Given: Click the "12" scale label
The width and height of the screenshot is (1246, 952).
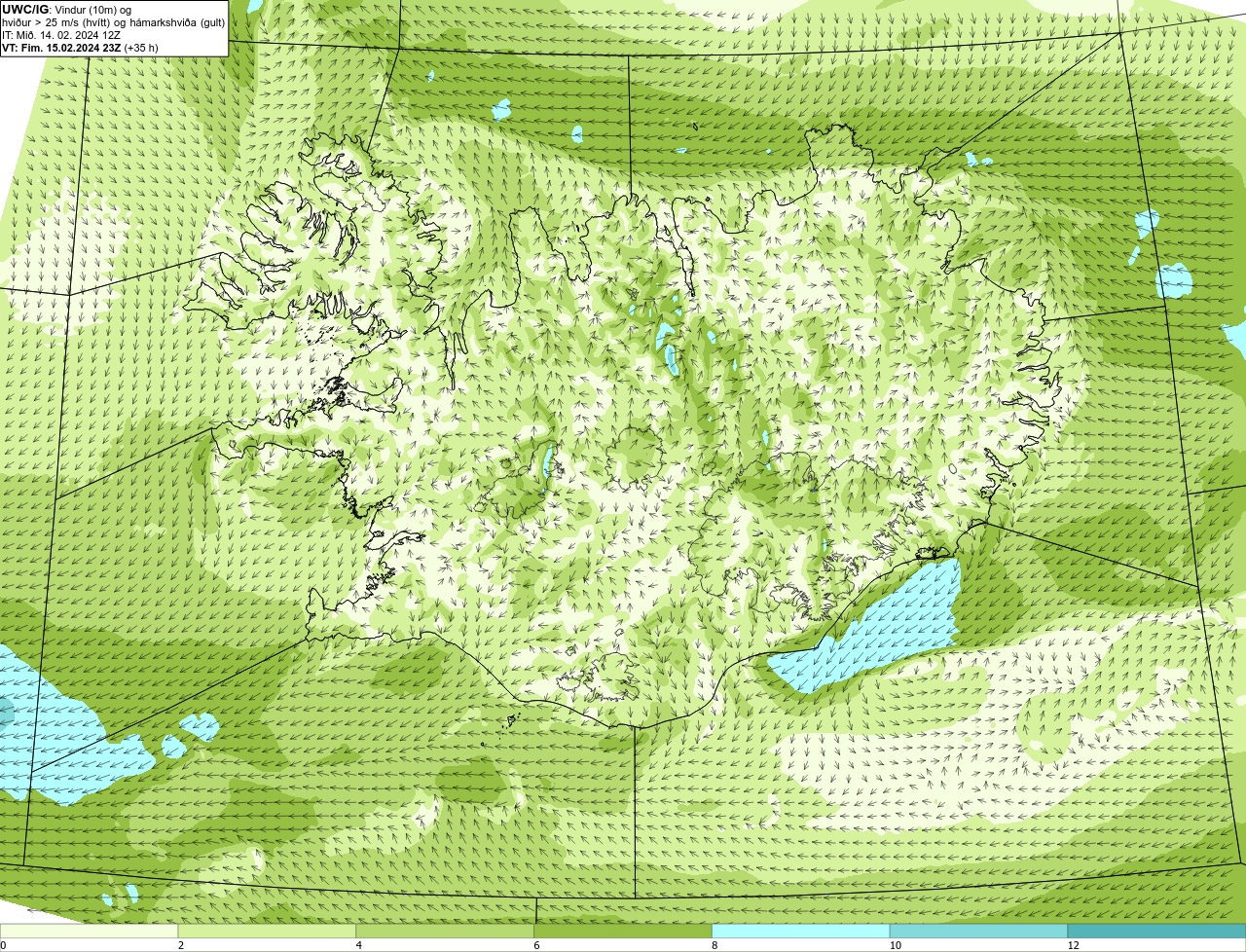Looking at the screenshot, I should 1073,945.
